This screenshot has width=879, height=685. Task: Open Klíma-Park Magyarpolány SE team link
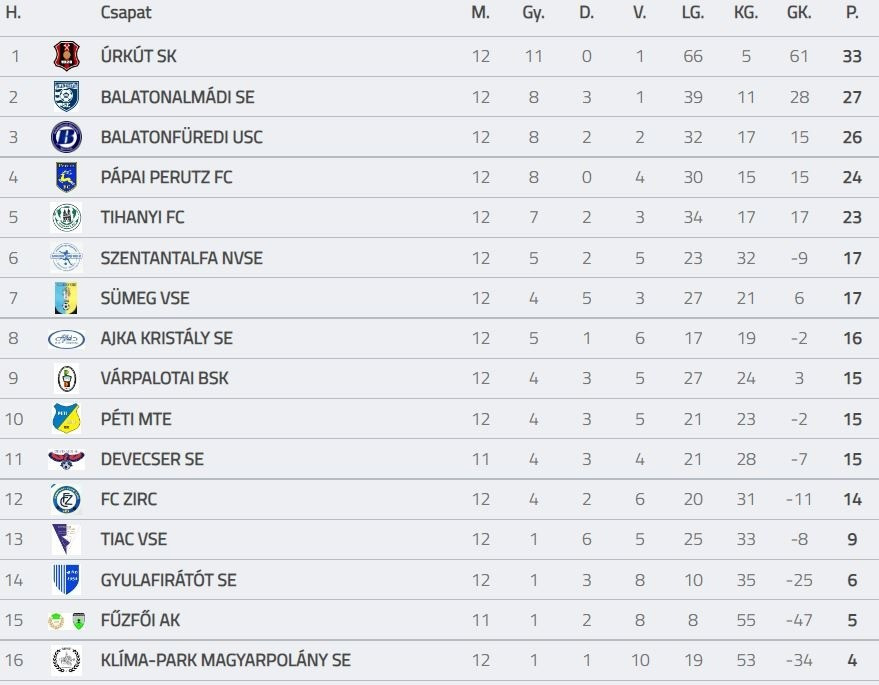(x=225, y=660)
